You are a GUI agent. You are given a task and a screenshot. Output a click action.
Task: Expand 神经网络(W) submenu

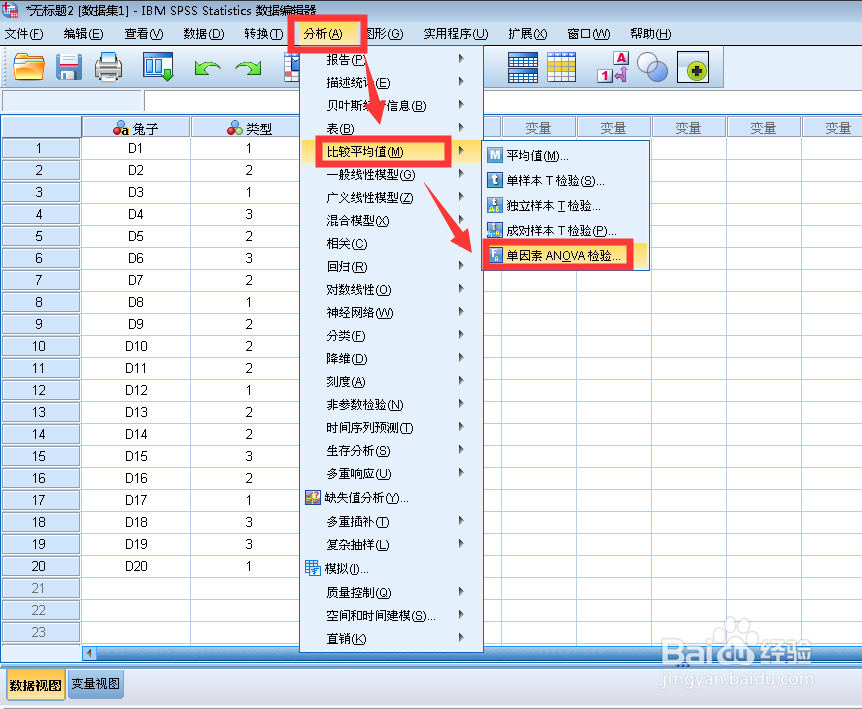[x=391, y=313]
